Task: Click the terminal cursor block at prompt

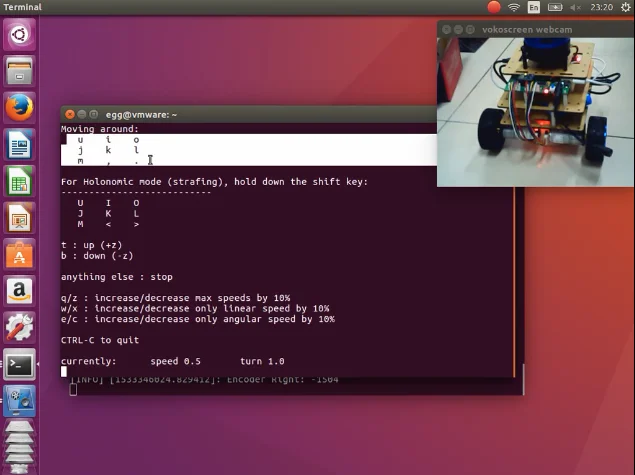Action: [x=64, y=372]
